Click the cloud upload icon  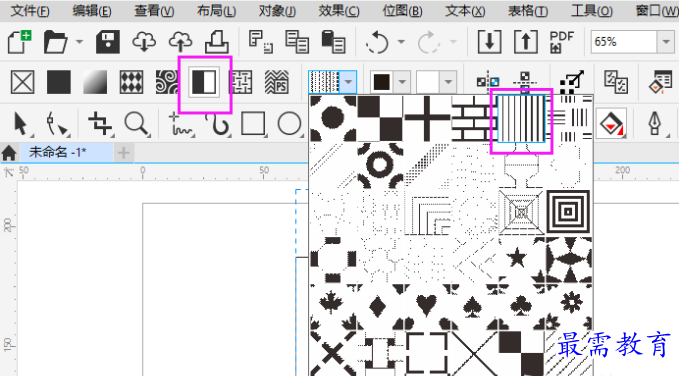click(181, 42)
